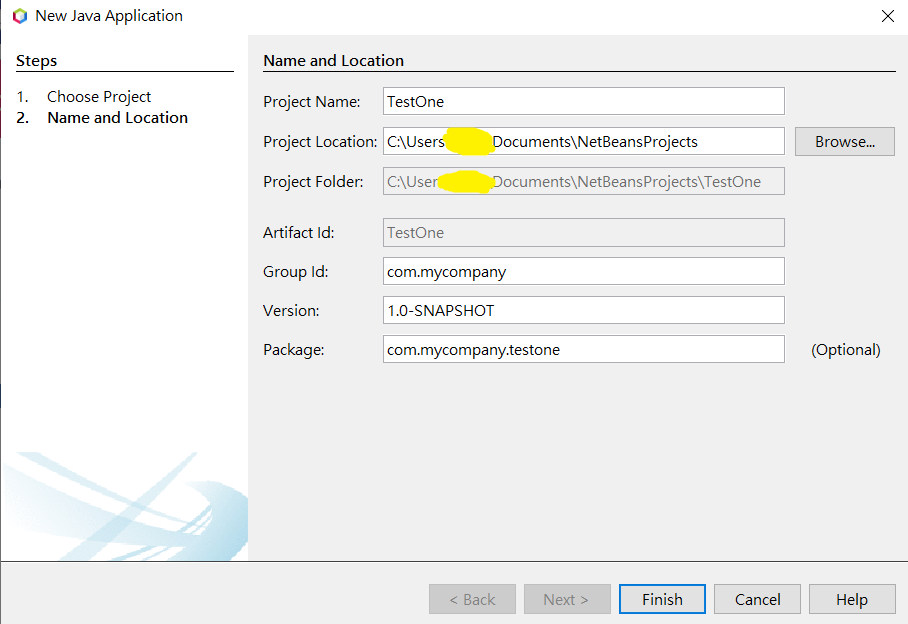Click the Project Folder label
Image resolution: width=908 pixels, height=624 pixels.
pyautogui.click(x=313, y=182)
